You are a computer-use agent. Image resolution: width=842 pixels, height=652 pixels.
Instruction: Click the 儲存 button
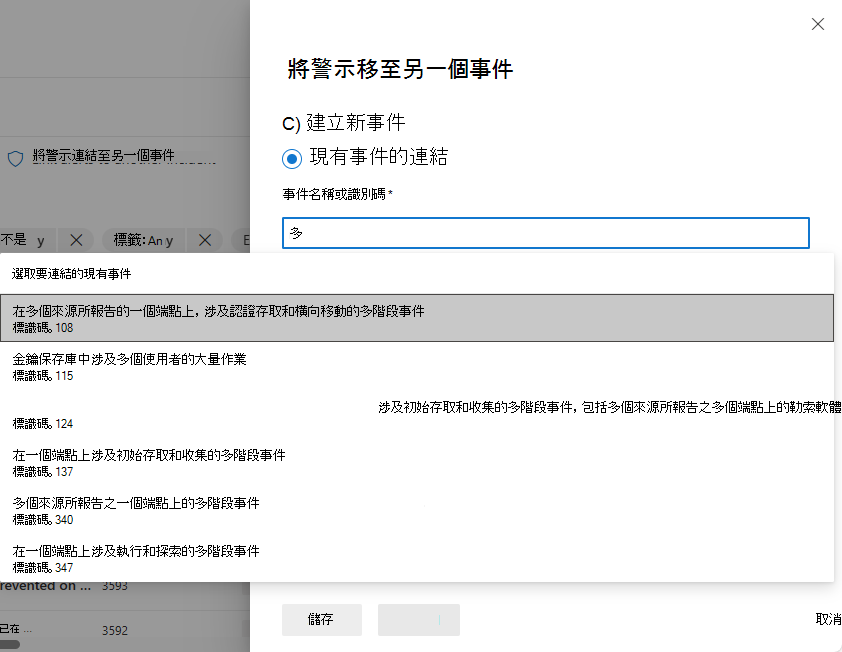click(322, 620)
